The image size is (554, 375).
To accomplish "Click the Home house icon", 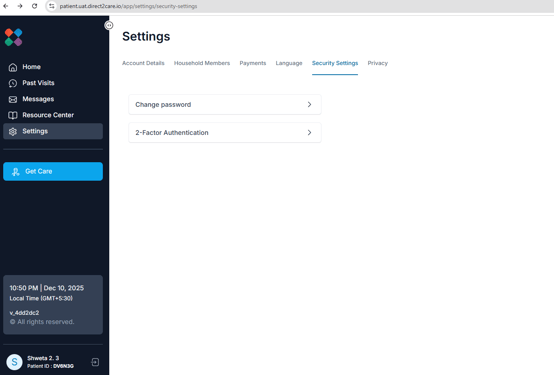I will click(13, 67).
